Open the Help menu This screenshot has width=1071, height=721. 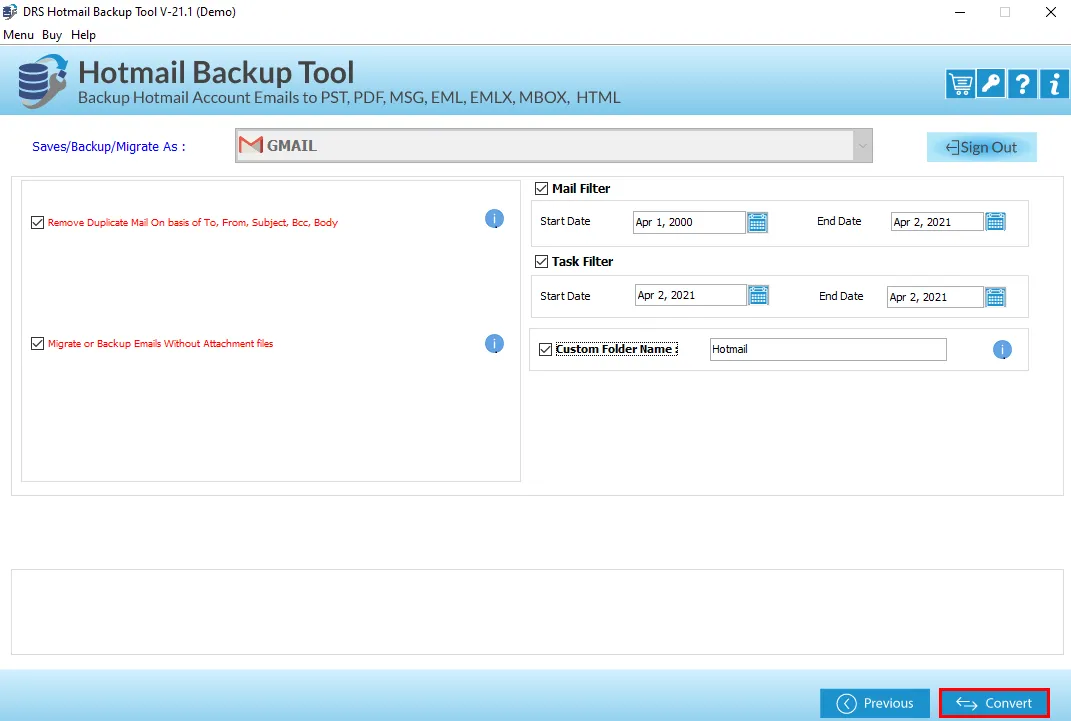click(x=83, y=35)
